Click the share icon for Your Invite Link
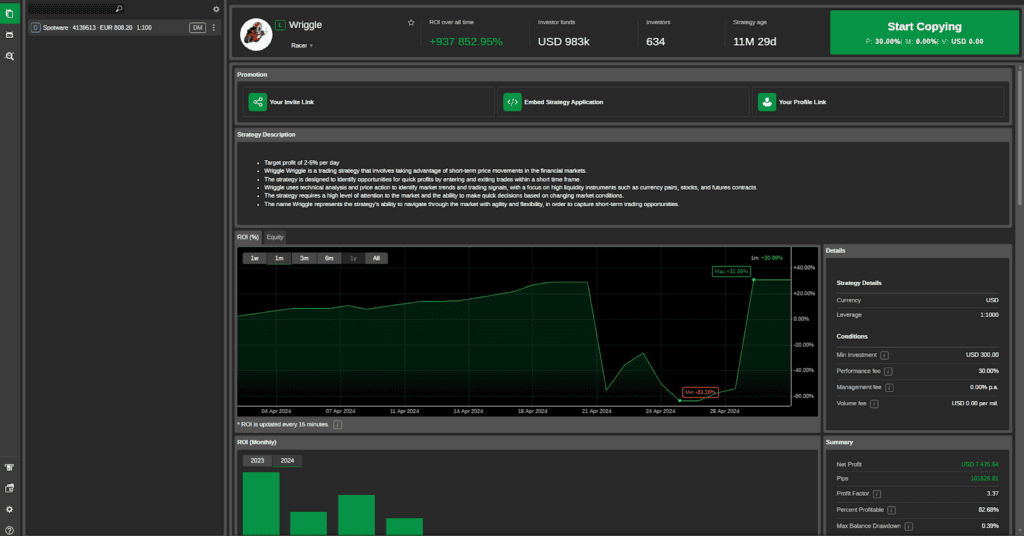This screenshot has width=1024, height=536. pos(258,102)
